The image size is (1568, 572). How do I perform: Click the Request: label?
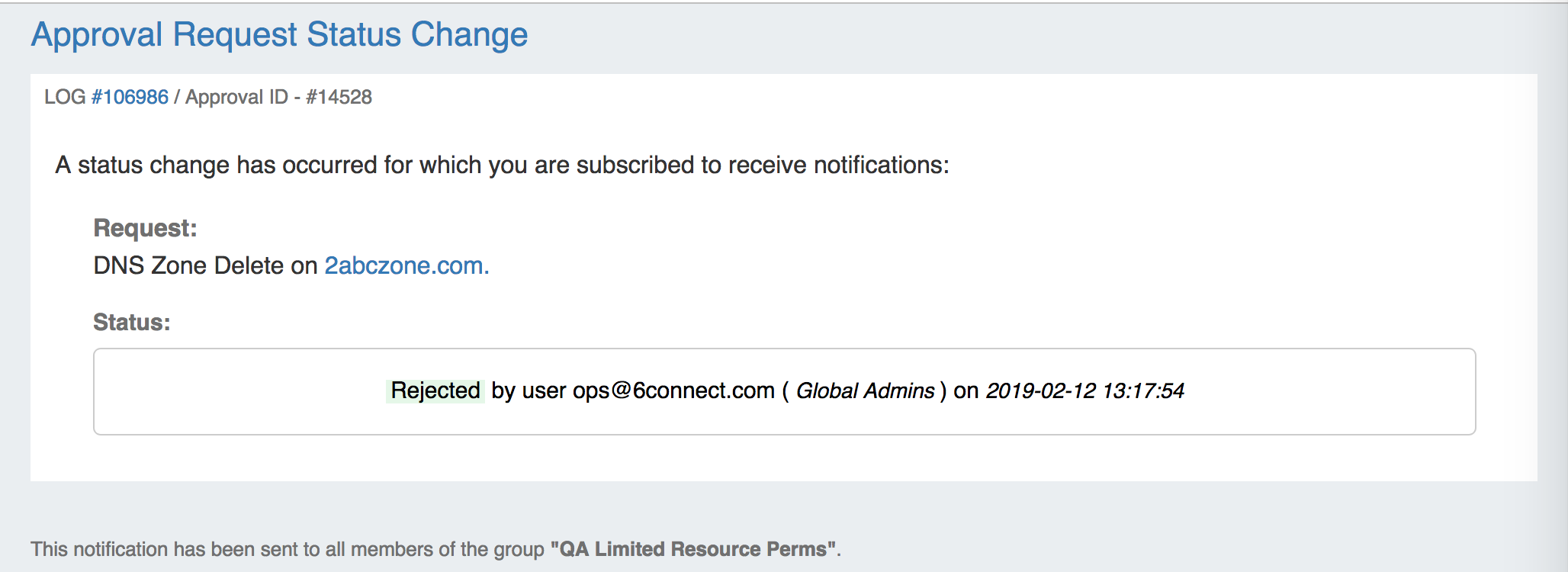point(145,228)
